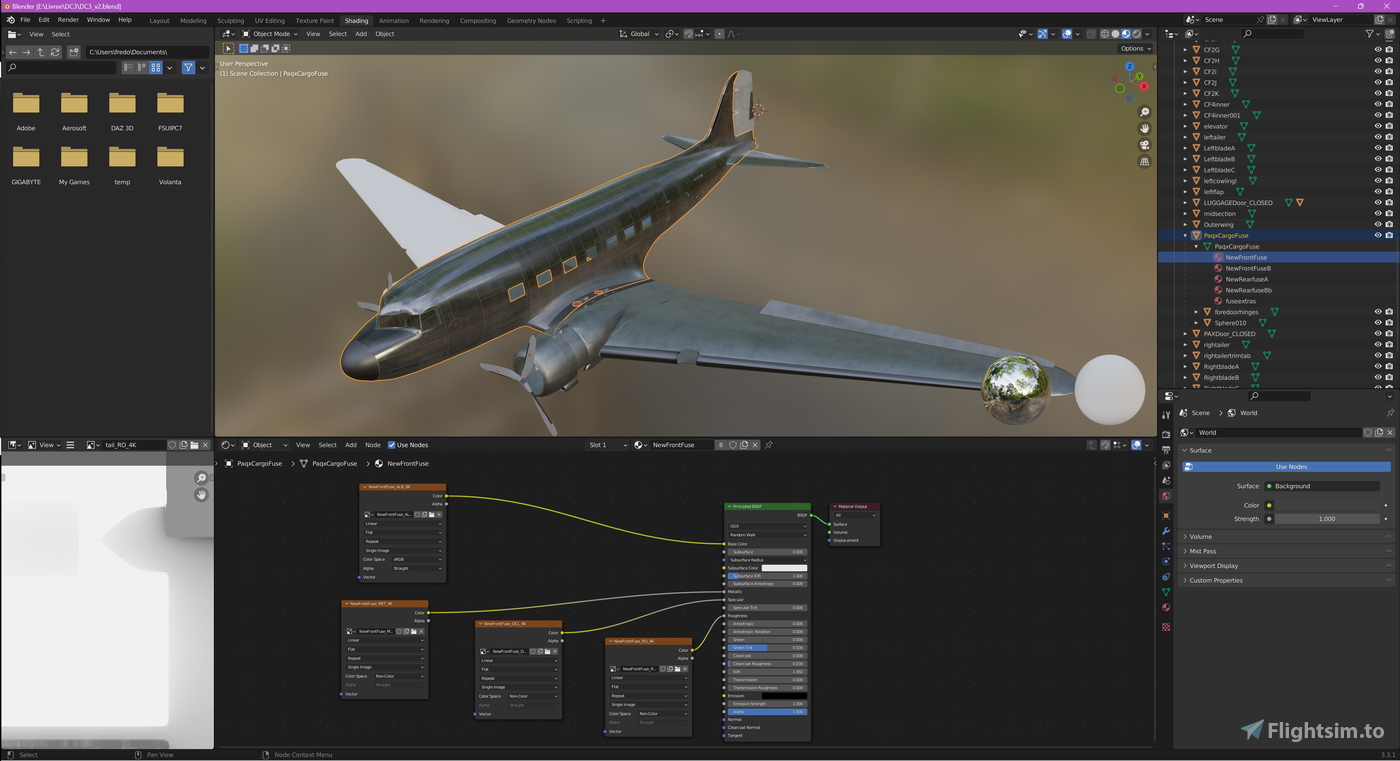Hide the CF2G object with its eye toggle
Image resolution: width=1400 pixels, height=761 pixels.
point(1378,49)
